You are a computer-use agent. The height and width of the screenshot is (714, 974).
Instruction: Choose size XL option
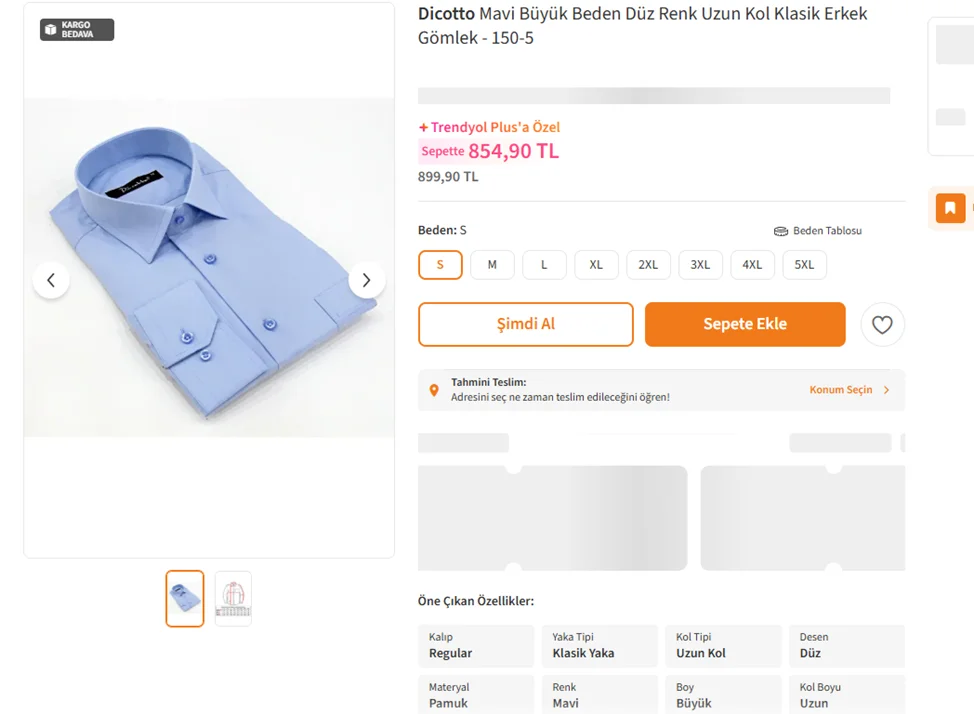click(596, 265)
